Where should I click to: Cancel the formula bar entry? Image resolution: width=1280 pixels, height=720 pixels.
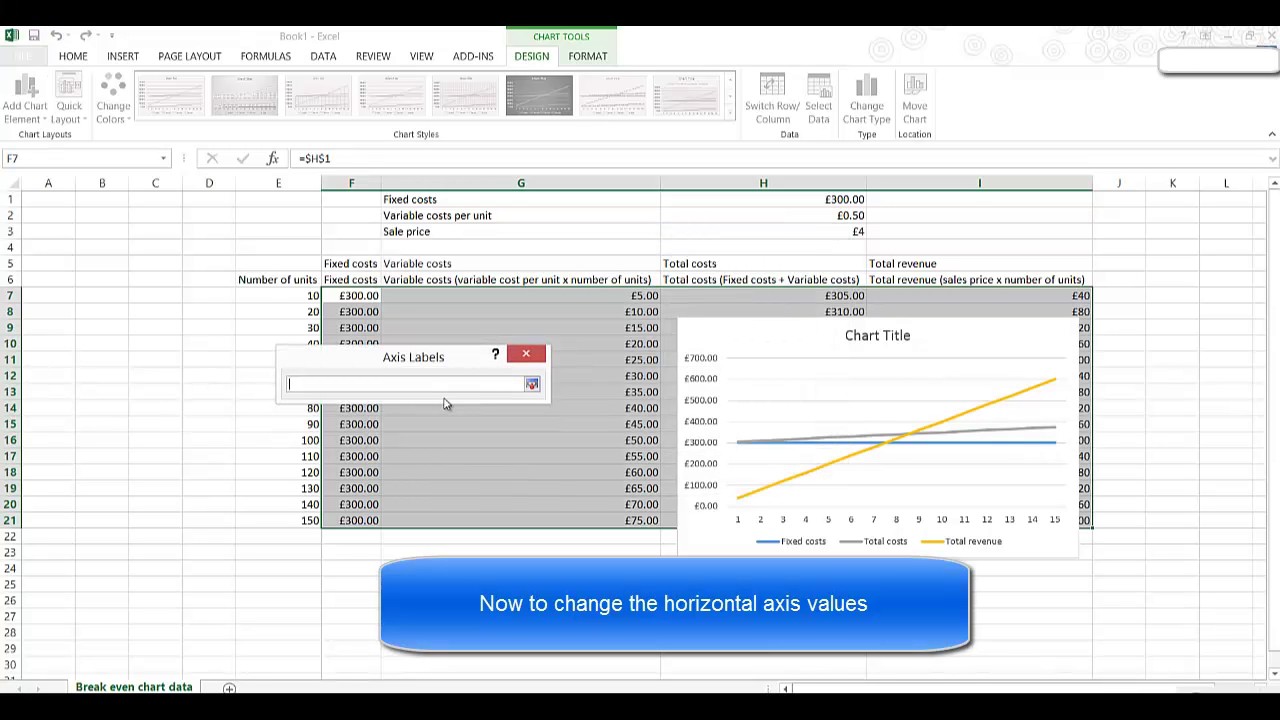click(212, 158)
